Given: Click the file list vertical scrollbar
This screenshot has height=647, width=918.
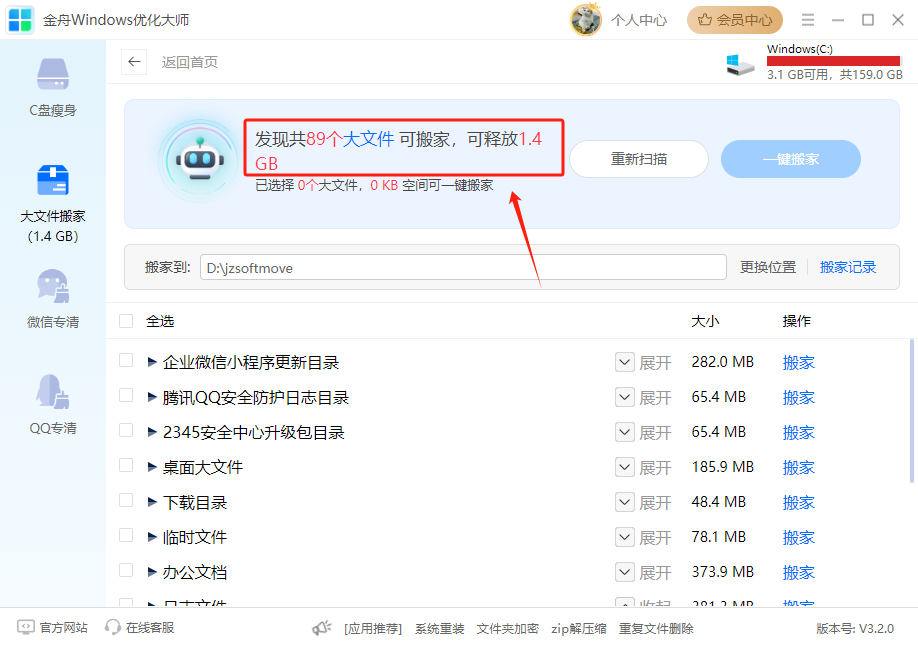Looking at the screenshot, I should (912, 410).
